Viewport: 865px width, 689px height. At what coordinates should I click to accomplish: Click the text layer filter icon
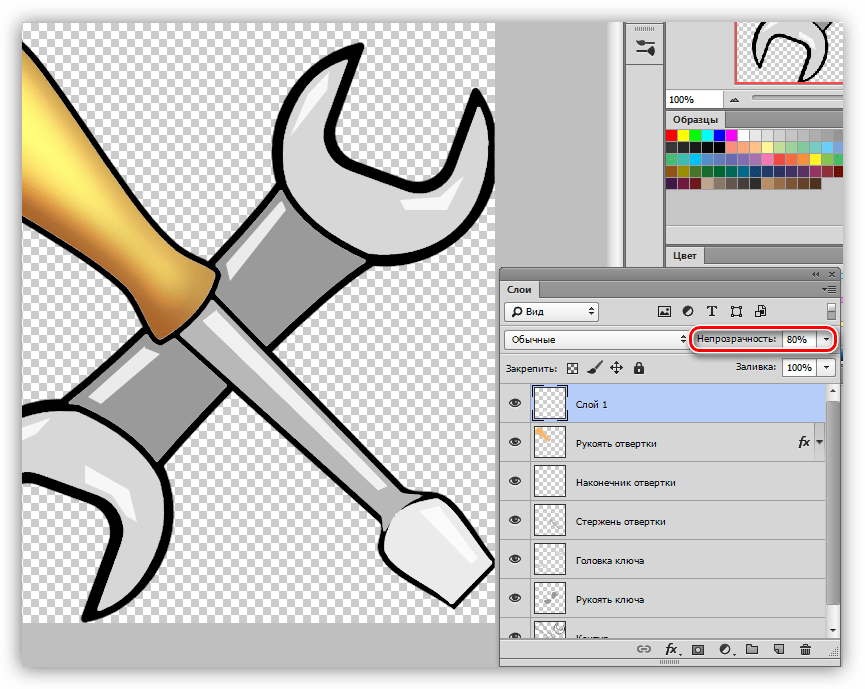pyautogui.click(x=712, y=312)
